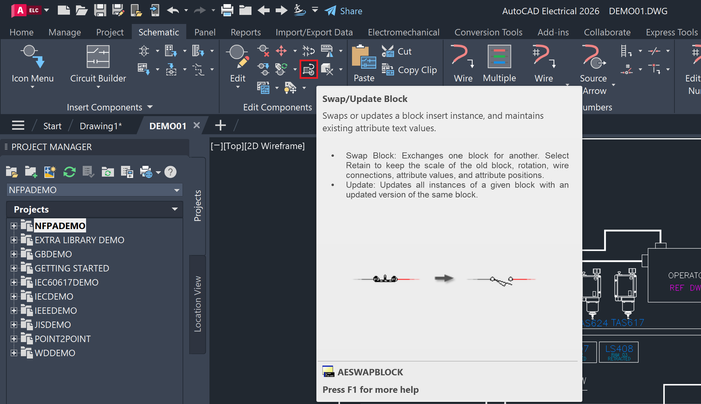The height and width of the screenshot is (404, 701).
Task: Expand the IEC60617DEMO tree node
Action: pyautogui.click(x=14, y=282)
